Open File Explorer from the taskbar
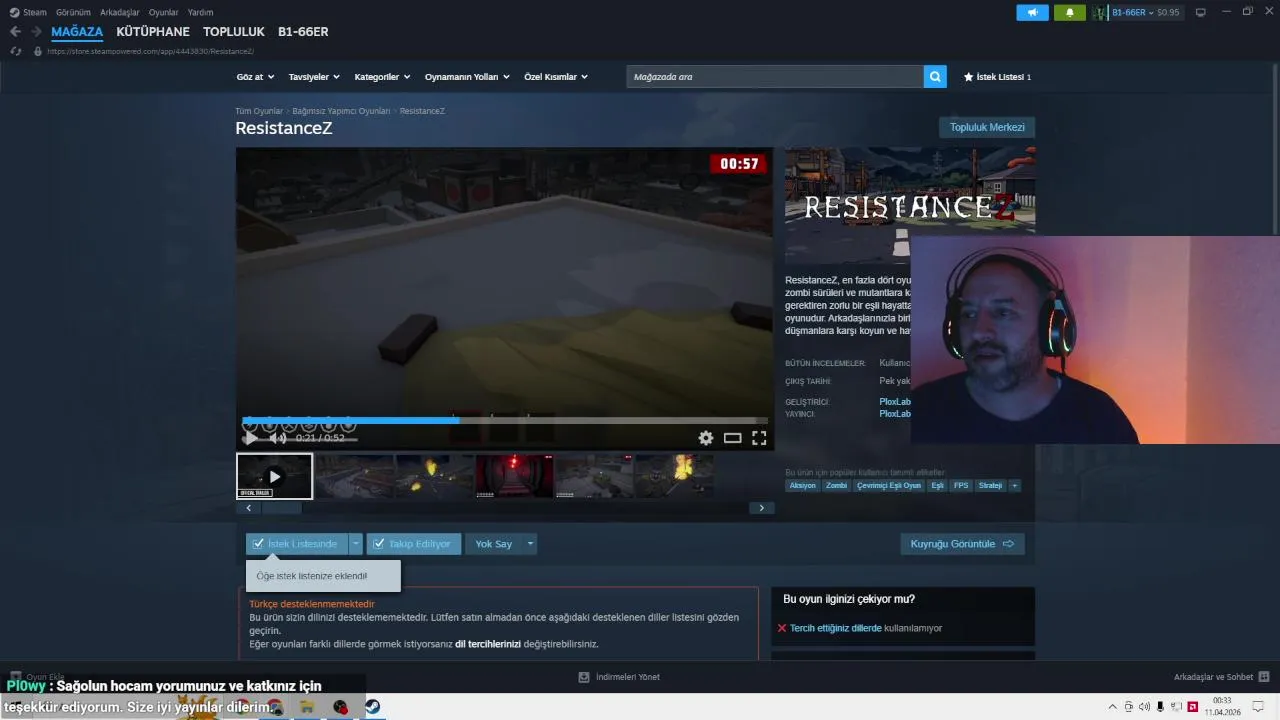1280x720 pixels. (x=307, y=707)
